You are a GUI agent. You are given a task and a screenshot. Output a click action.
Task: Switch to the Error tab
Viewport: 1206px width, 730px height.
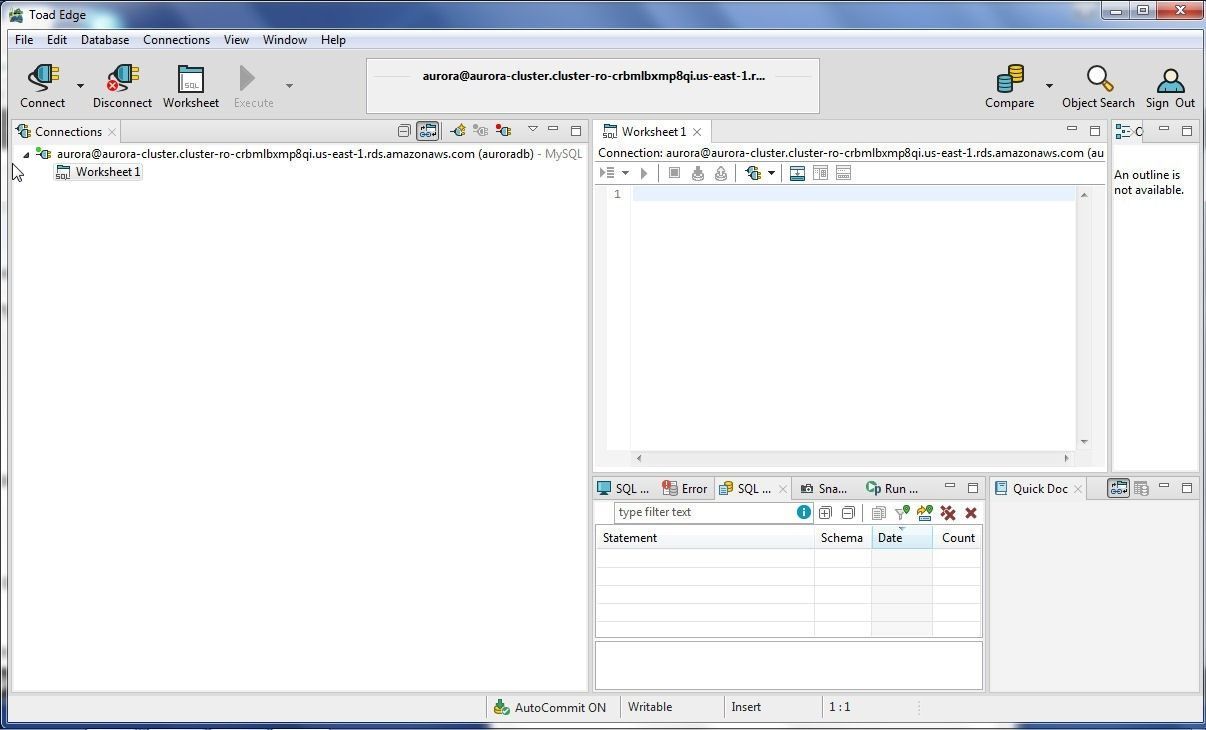point(685,488)
